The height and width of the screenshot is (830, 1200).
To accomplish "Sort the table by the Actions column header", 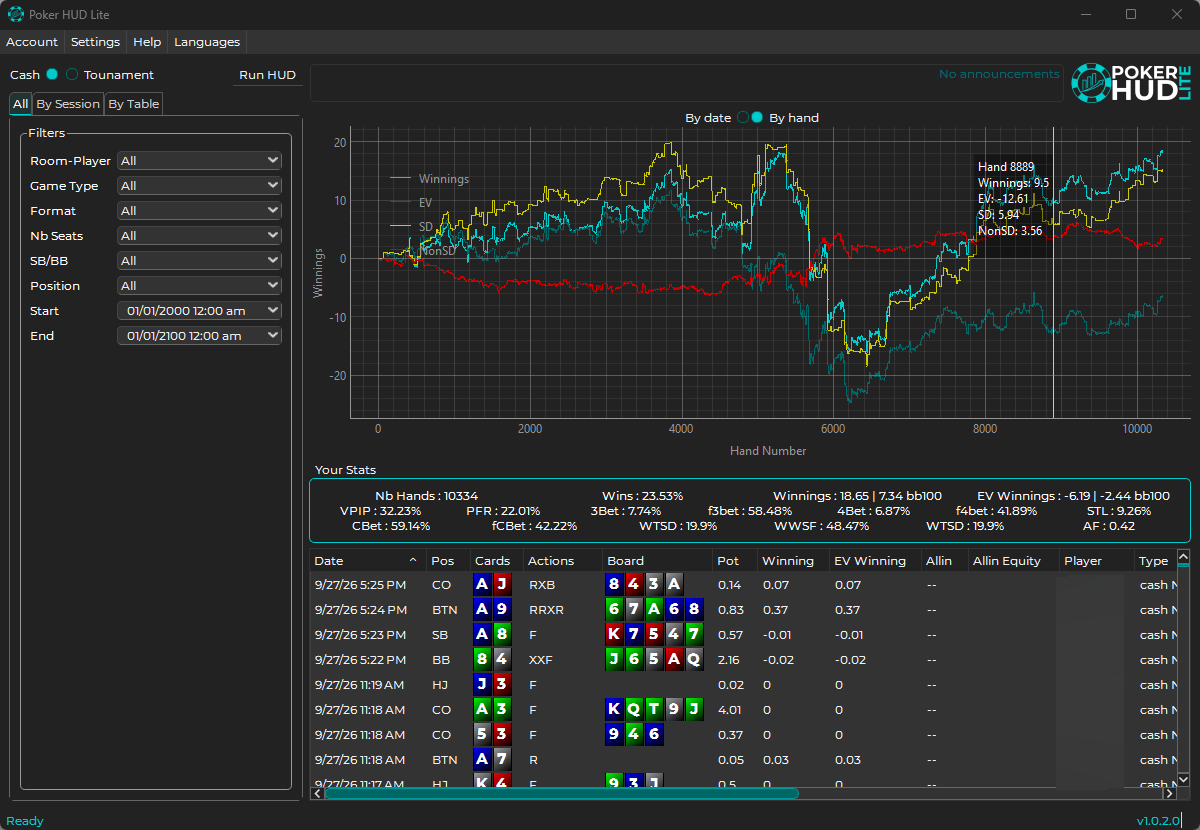I will pyautogui.click(x=563, y=561).
